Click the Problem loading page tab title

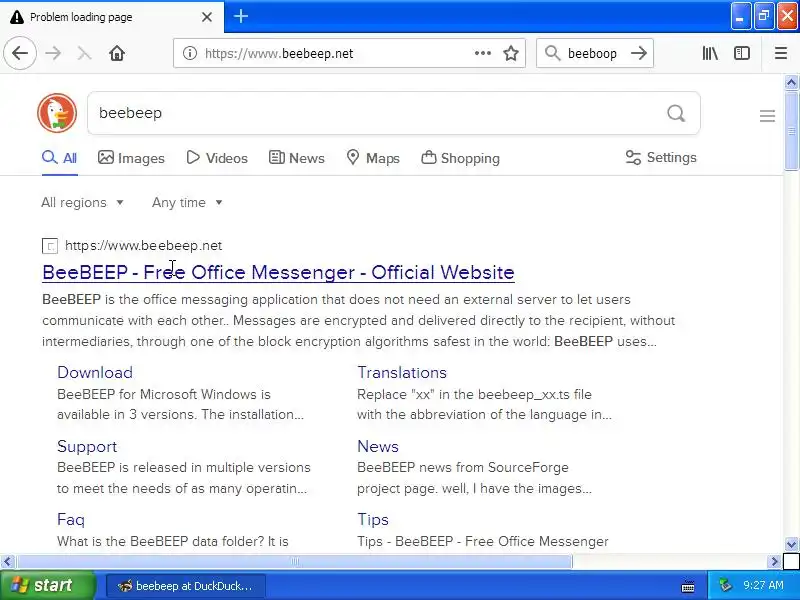tap(81, 17)
